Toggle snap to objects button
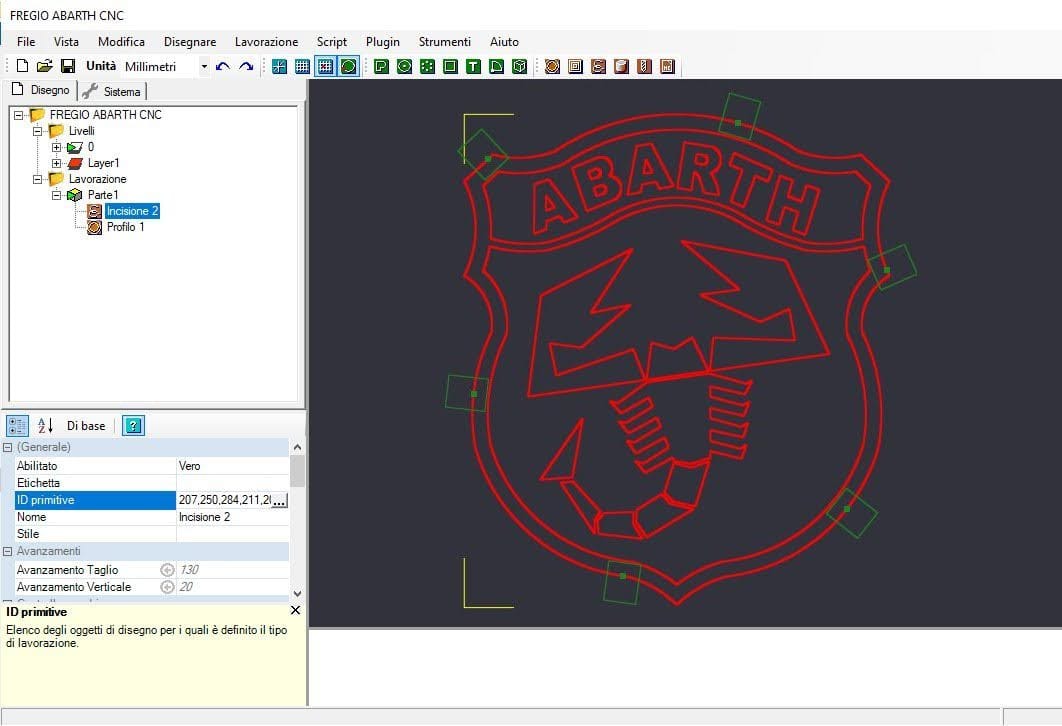This screenshot has height=726, width=1062. click(348, 66)
